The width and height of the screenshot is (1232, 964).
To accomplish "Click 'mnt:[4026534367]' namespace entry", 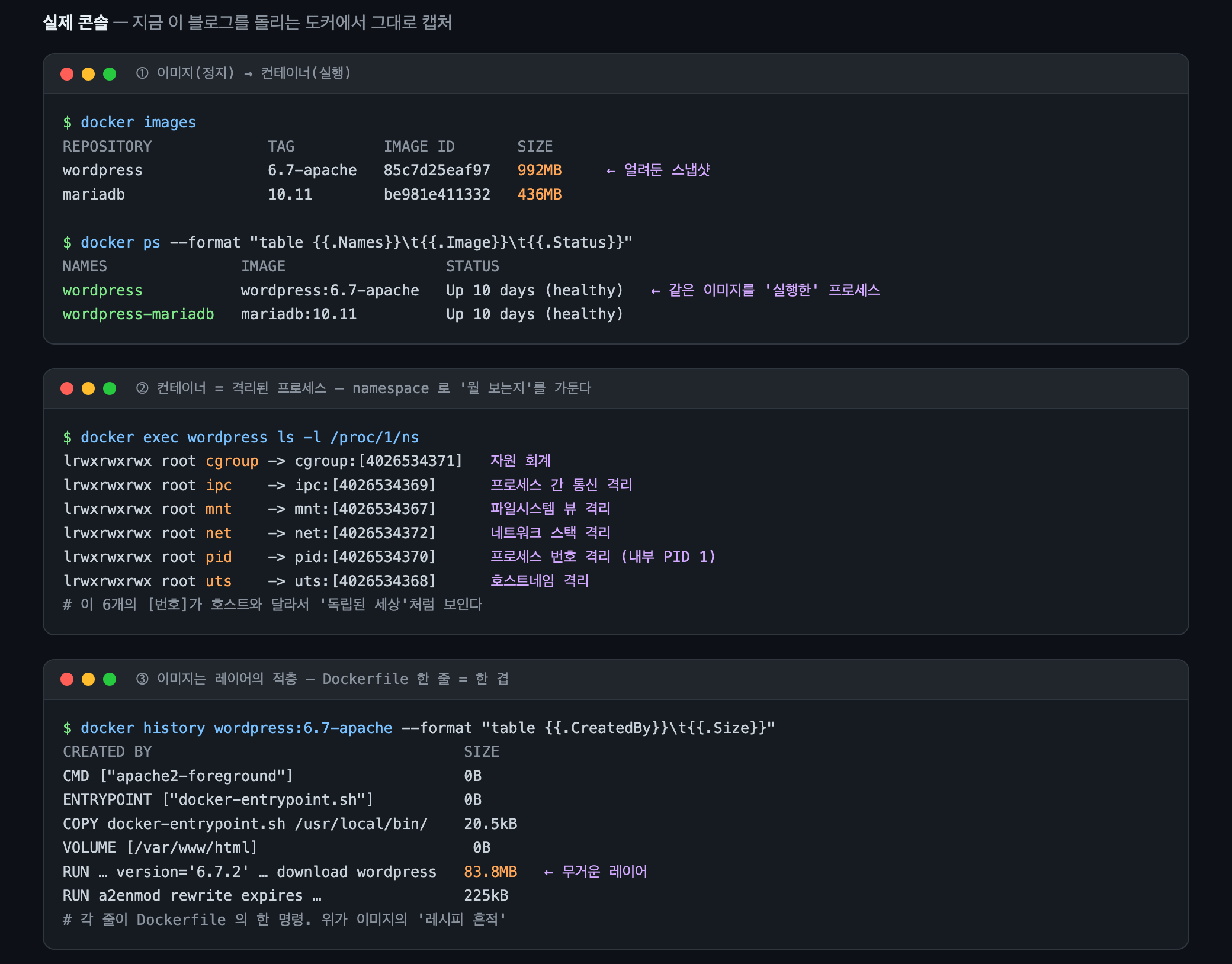I will point(365,509).
